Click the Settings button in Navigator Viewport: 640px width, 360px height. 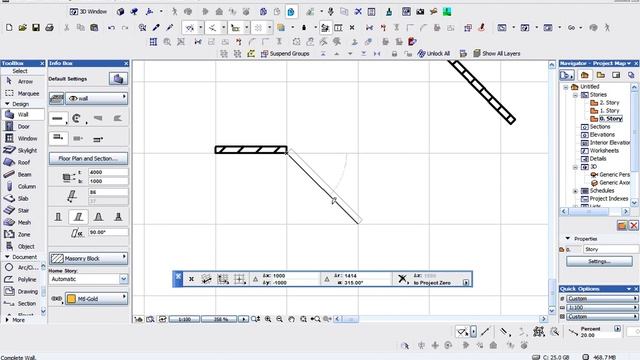599,261
